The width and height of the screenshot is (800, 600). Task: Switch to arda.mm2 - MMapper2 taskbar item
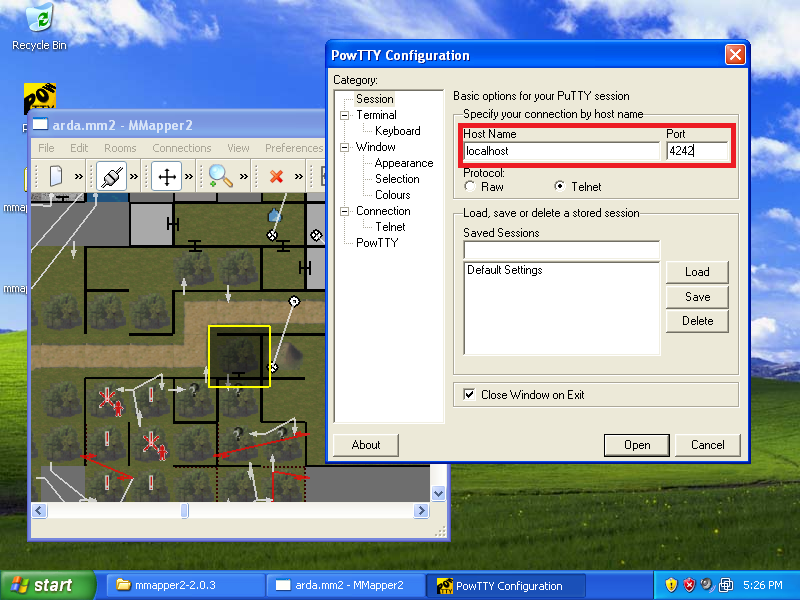[x=345, y=585]
